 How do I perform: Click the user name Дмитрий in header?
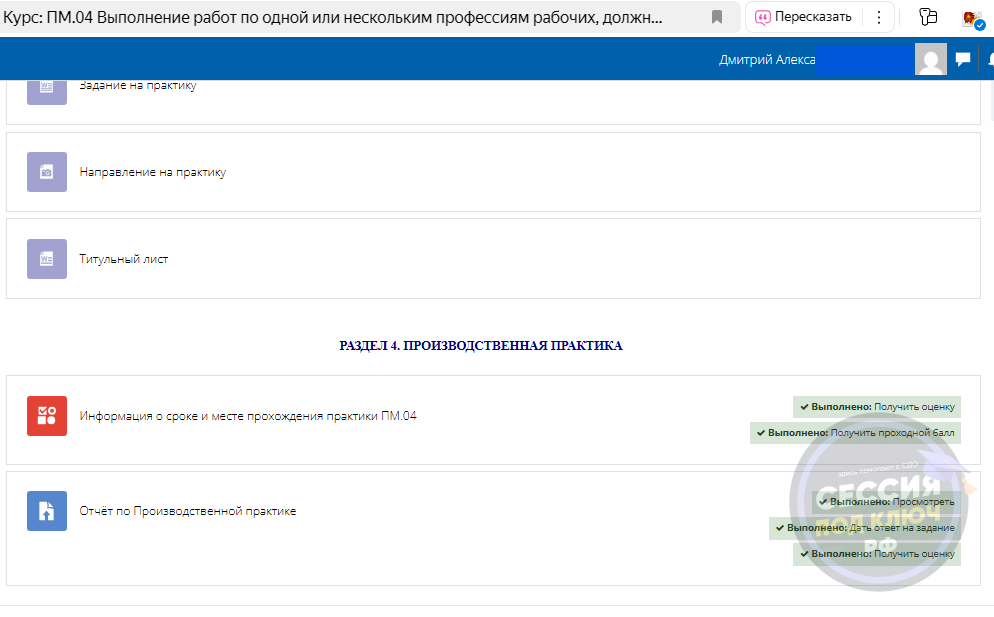766,59
